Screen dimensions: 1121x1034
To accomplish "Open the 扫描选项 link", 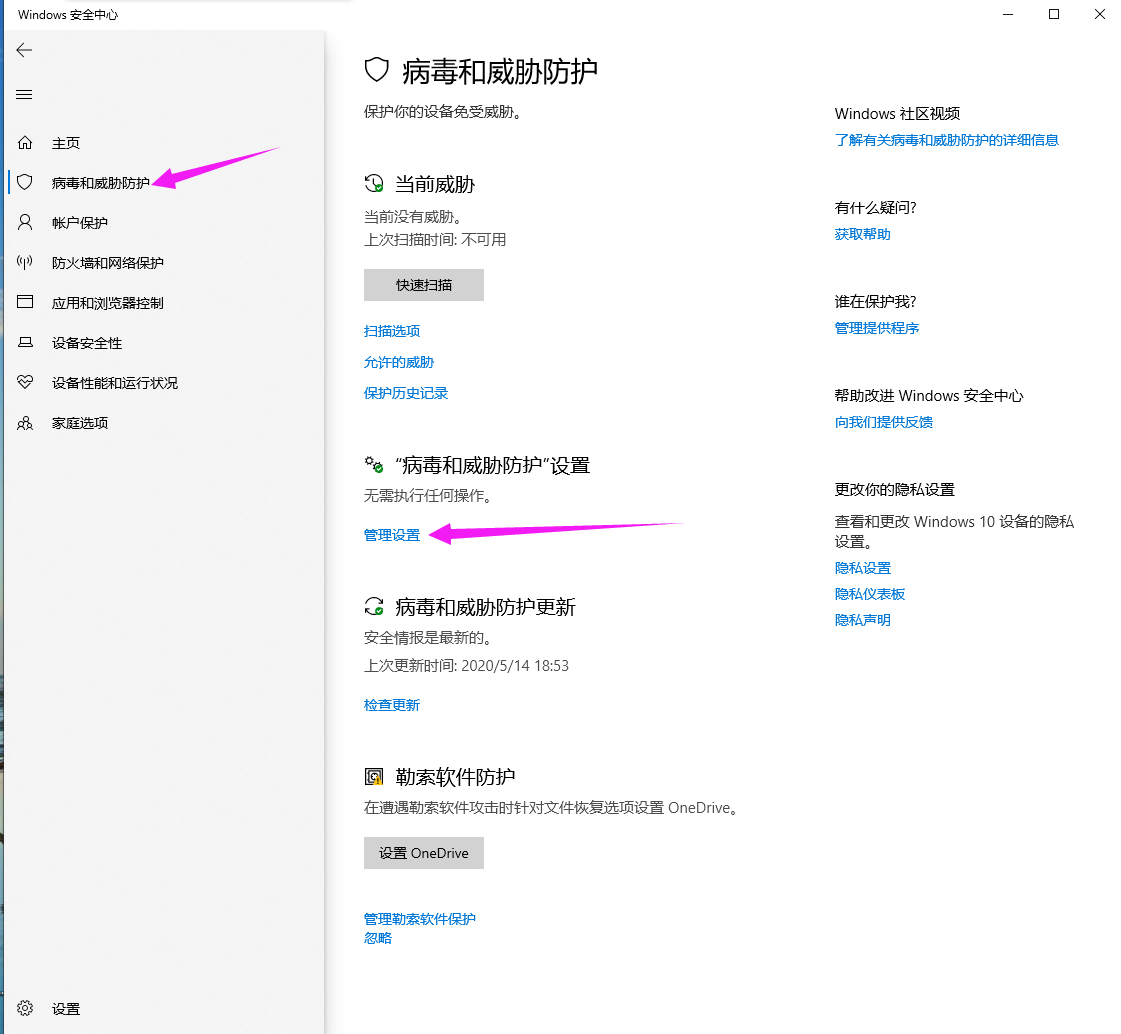I will [x=392, y=331].
